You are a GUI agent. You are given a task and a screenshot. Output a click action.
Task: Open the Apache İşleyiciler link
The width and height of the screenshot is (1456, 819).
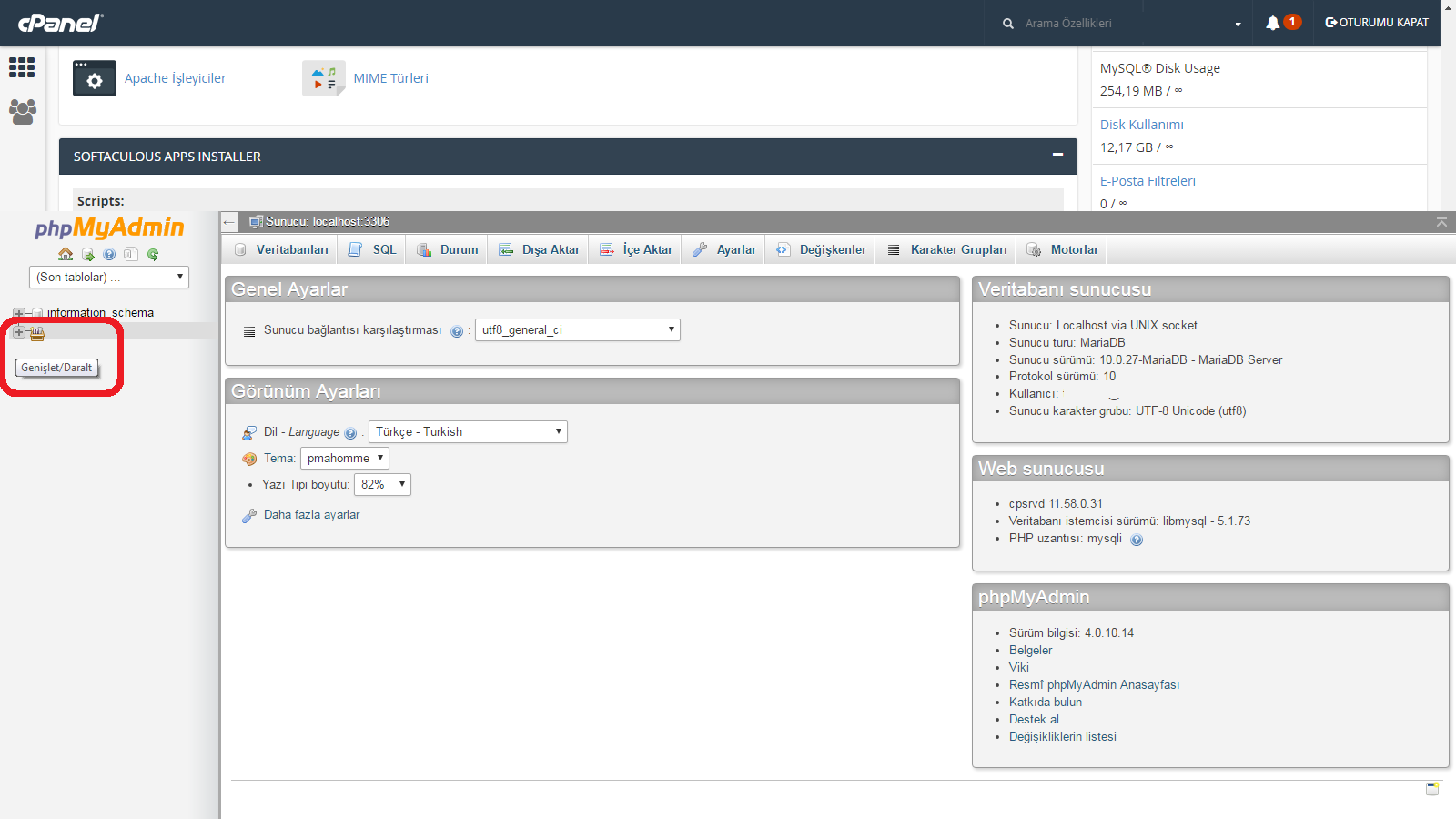pyautogui.click(x=175, y=78)
